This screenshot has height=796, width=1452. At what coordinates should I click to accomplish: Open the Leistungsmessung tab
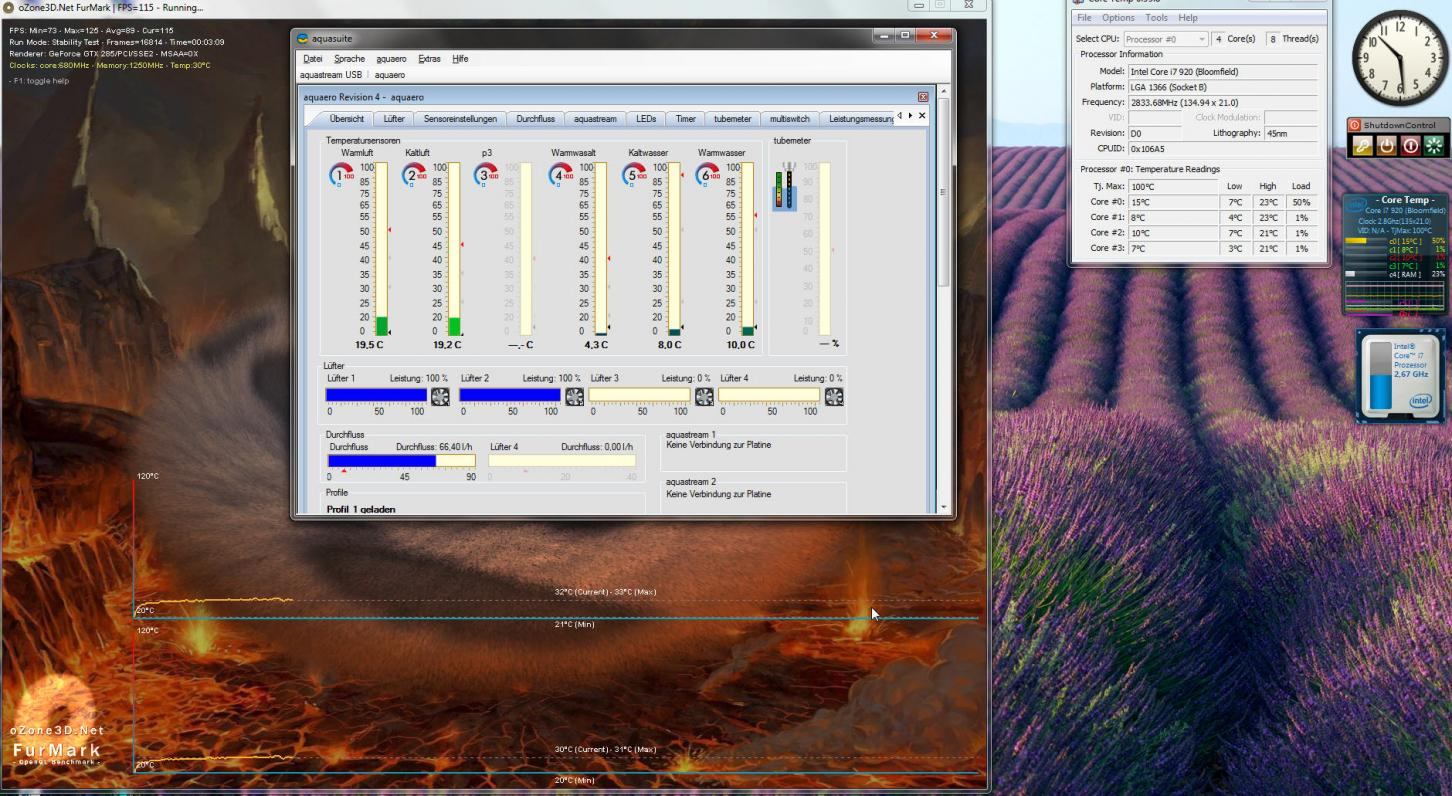(858, 118)
